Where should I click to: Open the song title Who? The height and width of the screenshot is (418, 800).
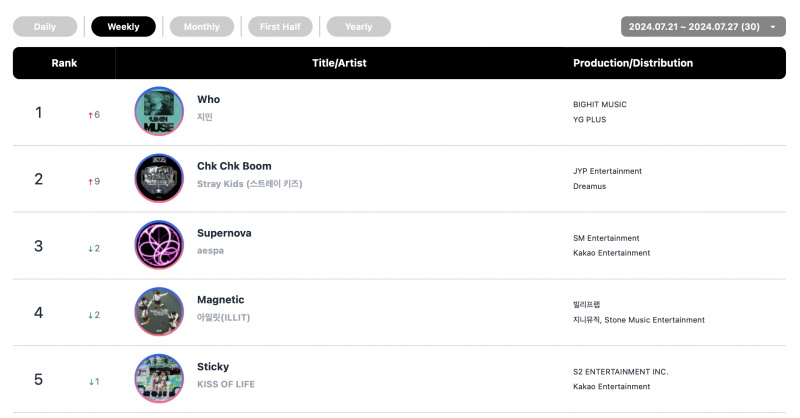(x=209, y=100)
